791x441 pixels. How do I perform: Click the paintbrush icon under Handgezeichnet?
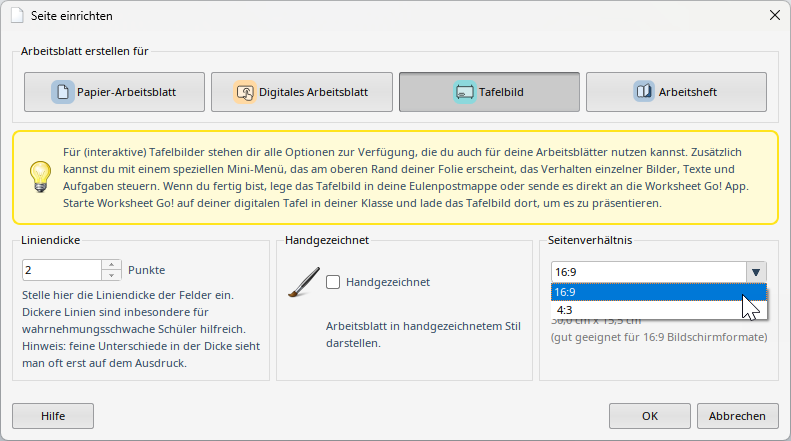tap(304, 282)
